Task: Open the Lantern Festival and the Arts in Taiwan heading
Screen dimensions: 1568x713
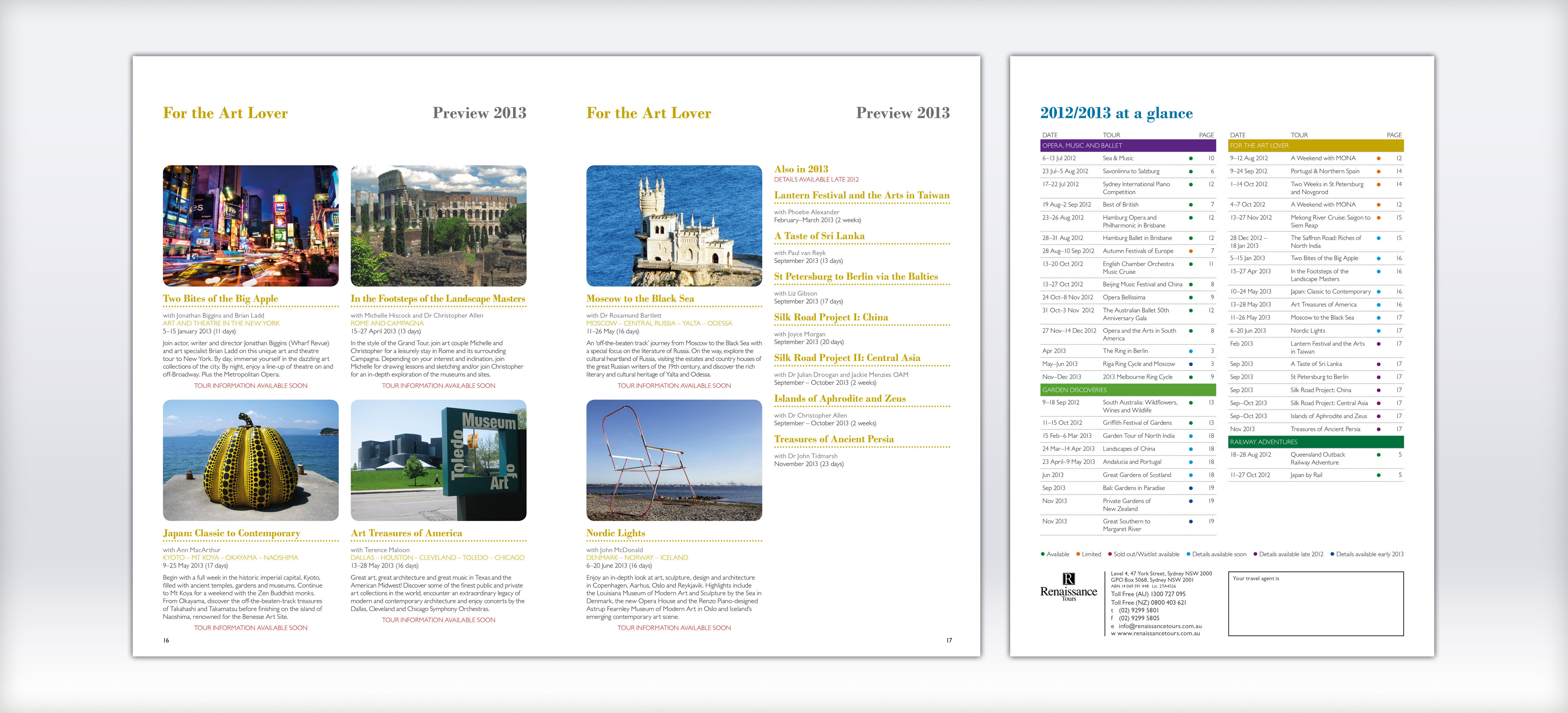Action: [x=861, y=195]
